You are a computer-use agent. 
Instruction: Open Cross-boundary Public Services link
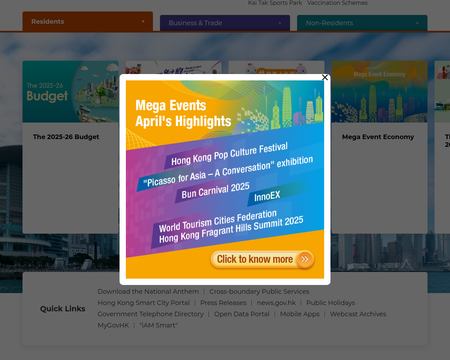coord(259,292)
